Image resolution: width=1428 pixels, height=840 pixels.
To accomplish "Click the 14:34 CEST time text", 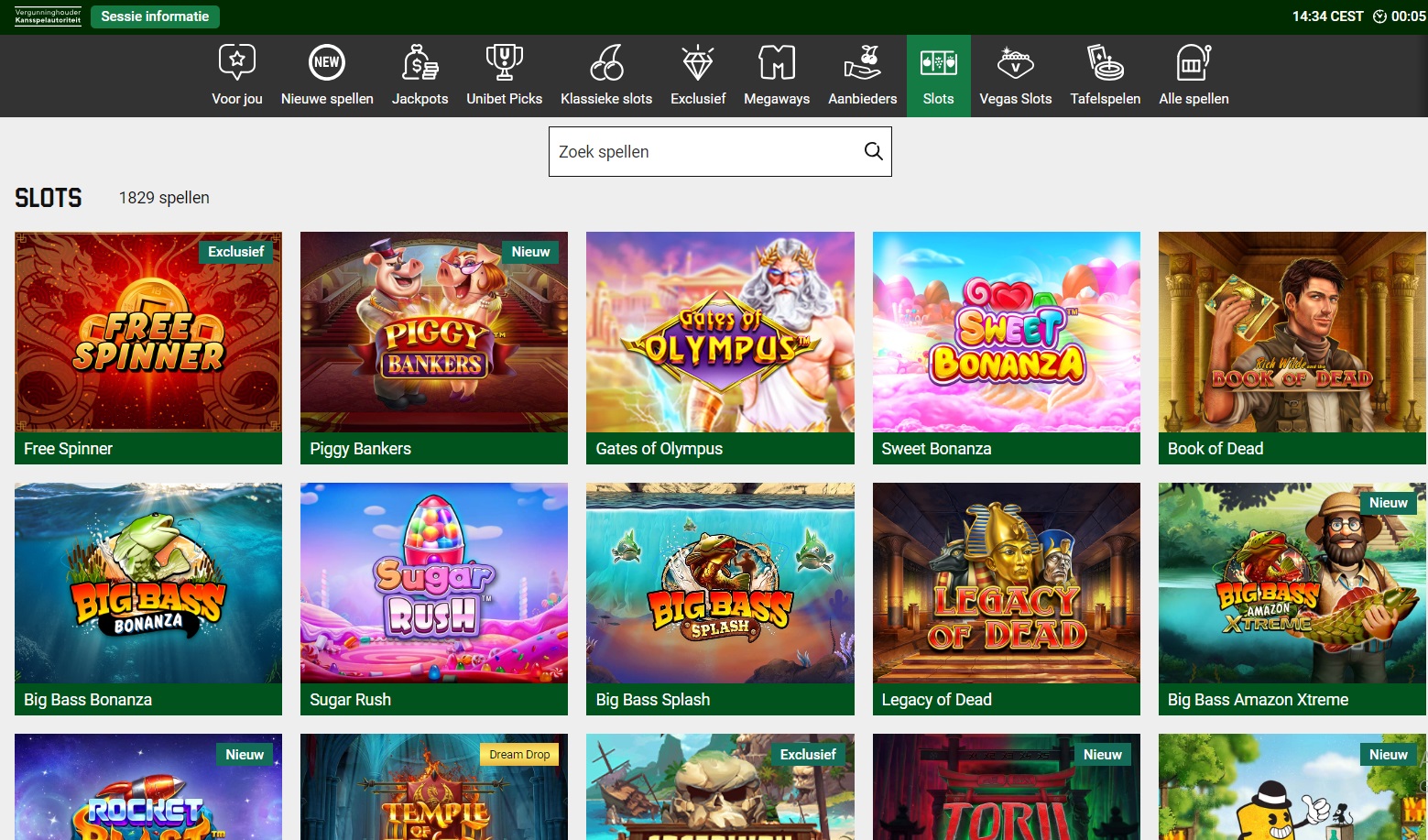I will [1327, 16].
